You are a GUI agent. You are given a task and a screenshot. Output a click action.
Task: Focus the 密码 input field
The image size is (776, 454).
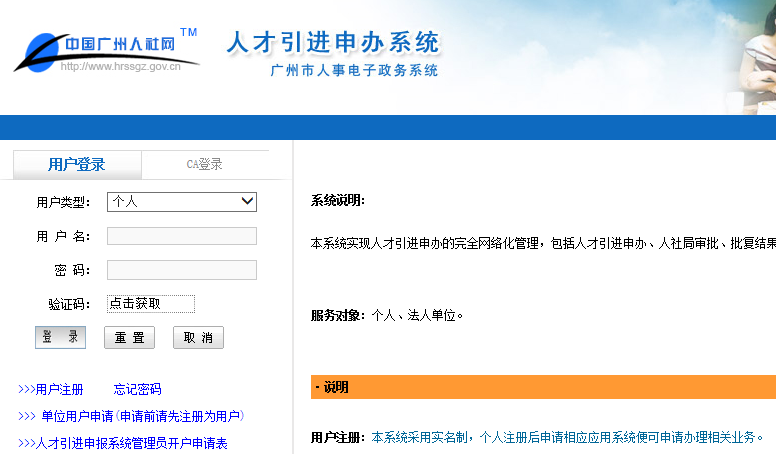pyautogui.click(x=181, y=270)
